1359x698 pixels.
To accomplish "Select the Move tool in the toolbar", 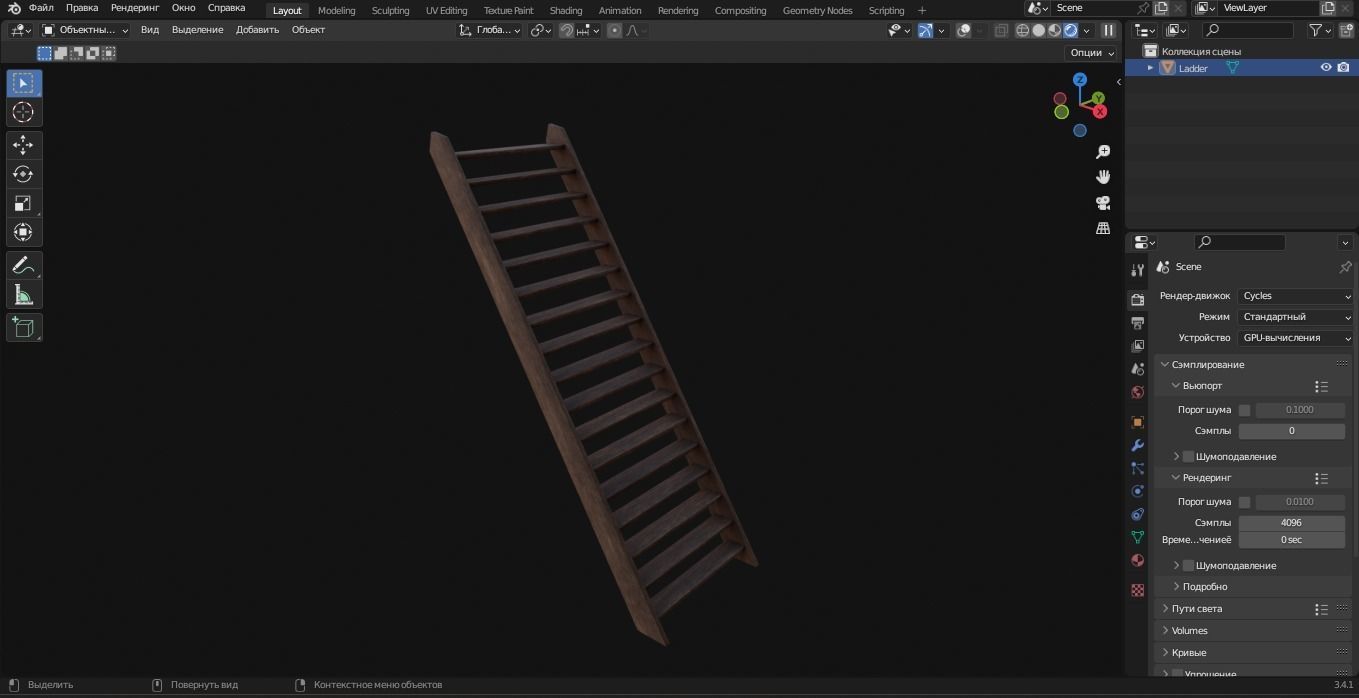I will (x=22, y=144).
